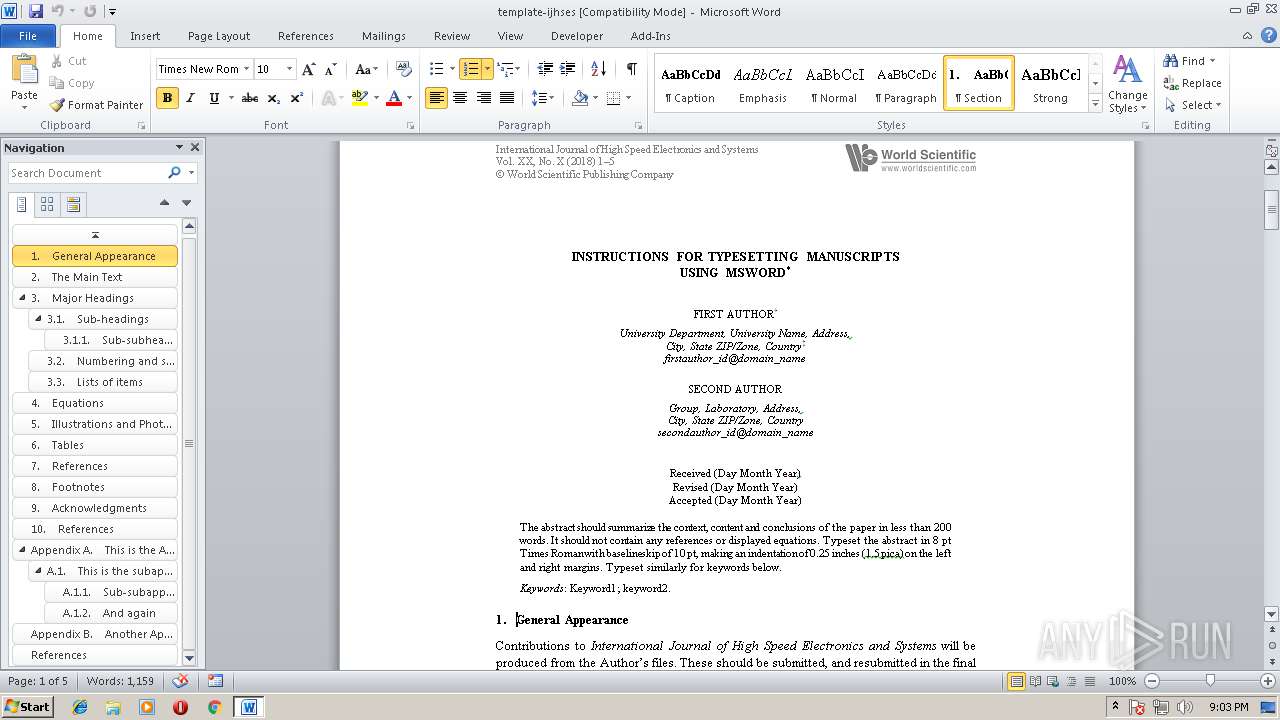Open Change Styles menu
This screenshot has height=720, width=1280.
(x=1127, y=84)
